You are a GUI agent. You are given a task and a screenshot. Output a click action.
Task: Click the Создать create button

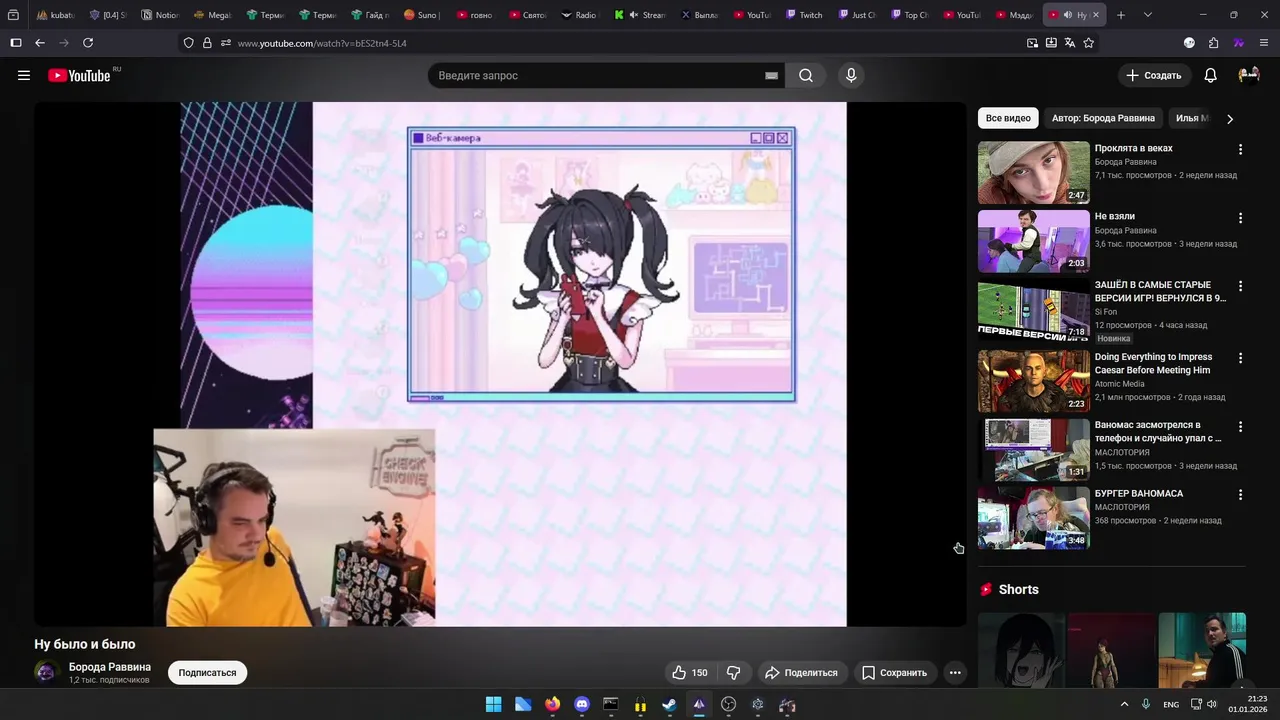click(x=1154, y=75)
